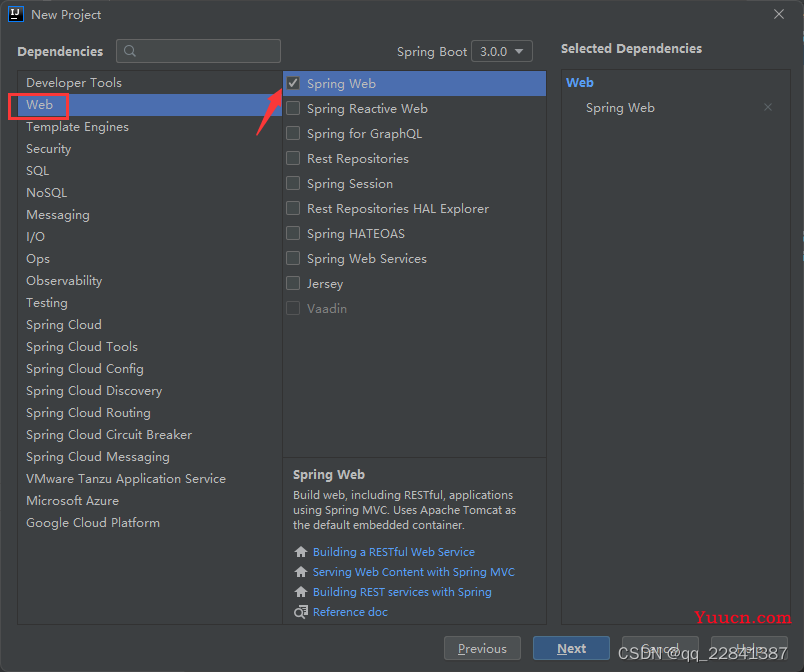Uncheck the Spring Web checkbox
The height and width of the screenshot is (672, 804).
(x=293, y=84)
